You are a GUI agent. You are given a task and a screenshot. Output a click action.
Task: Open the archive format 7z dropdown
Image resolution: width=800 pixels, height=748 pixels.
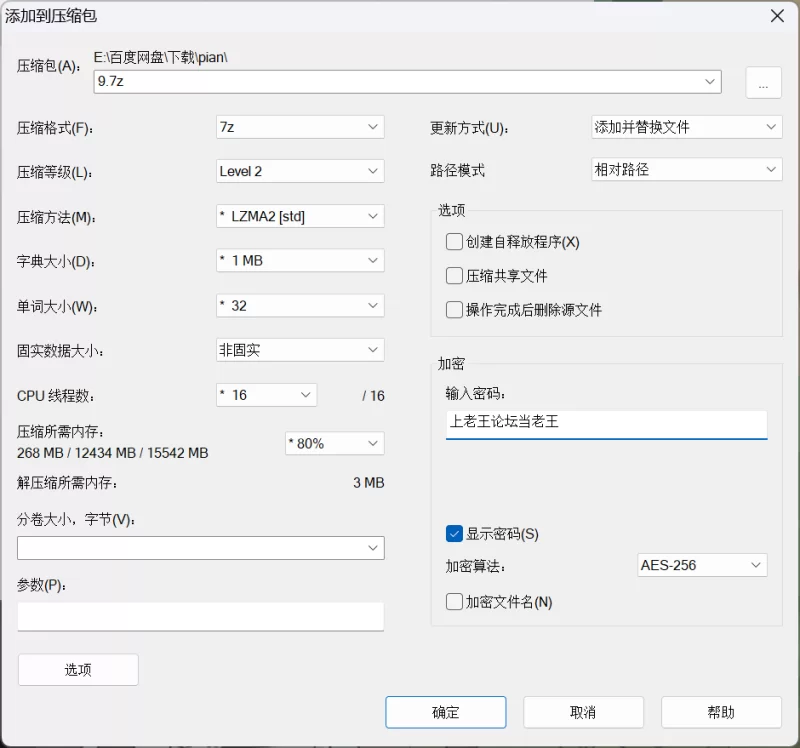coord(300,127)
